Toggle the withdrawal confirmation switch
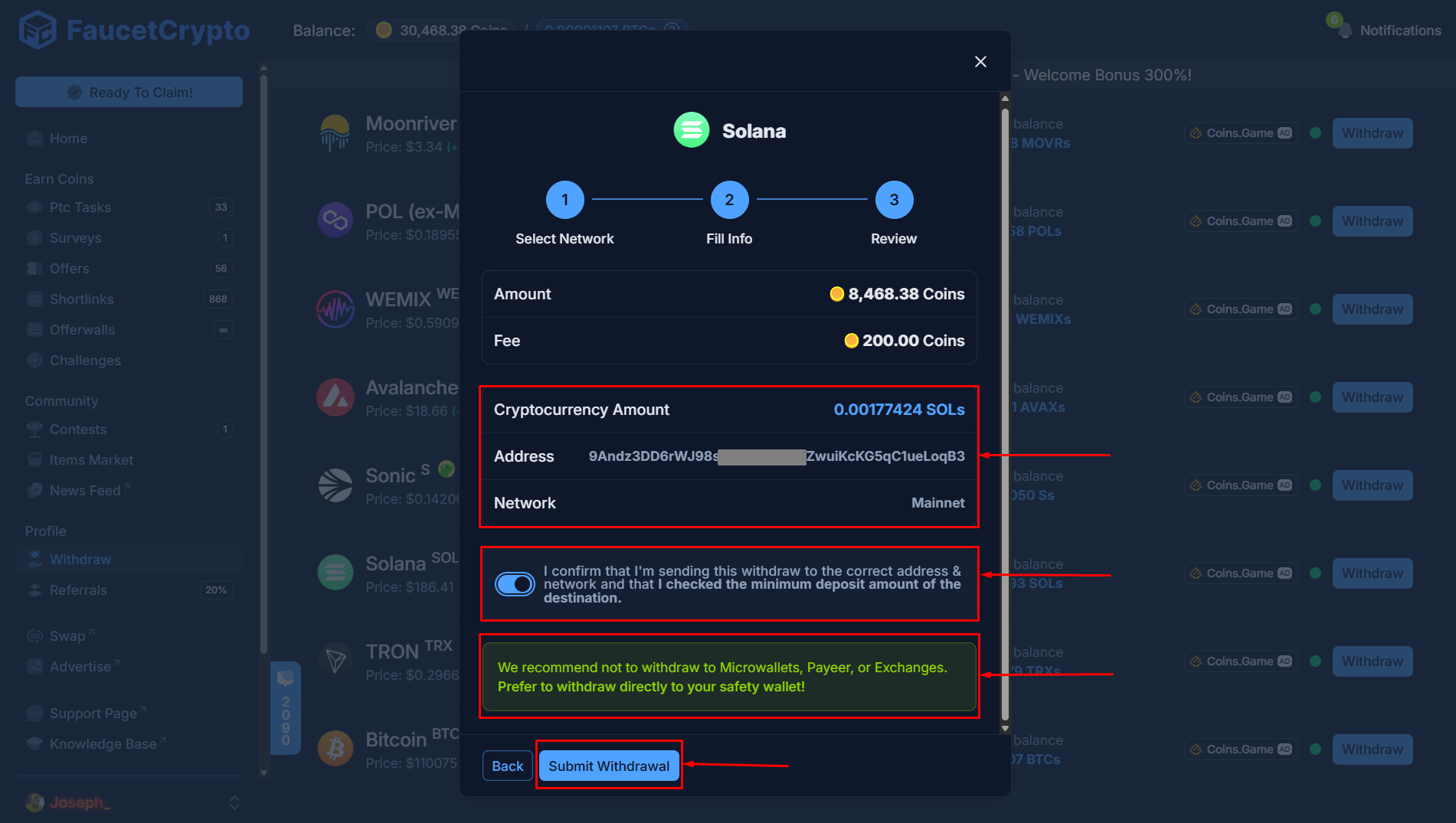The height and width of the screenshot is (823, 1456). (x=515, y=584)
